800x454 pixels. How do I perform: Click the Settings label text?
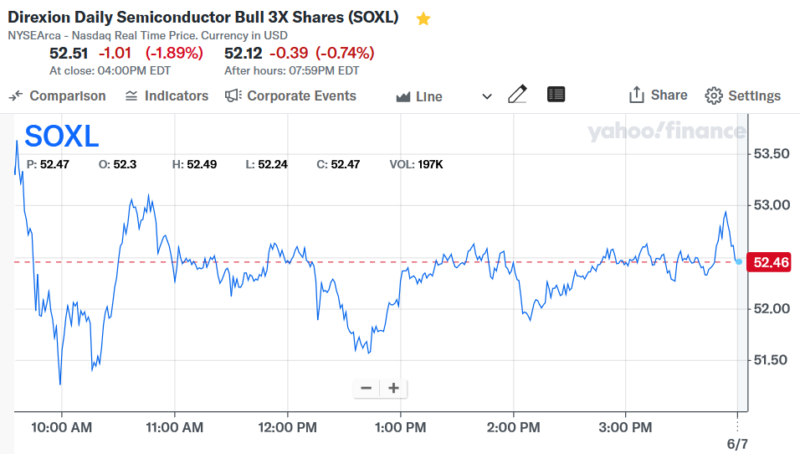(x=754, y=96)
